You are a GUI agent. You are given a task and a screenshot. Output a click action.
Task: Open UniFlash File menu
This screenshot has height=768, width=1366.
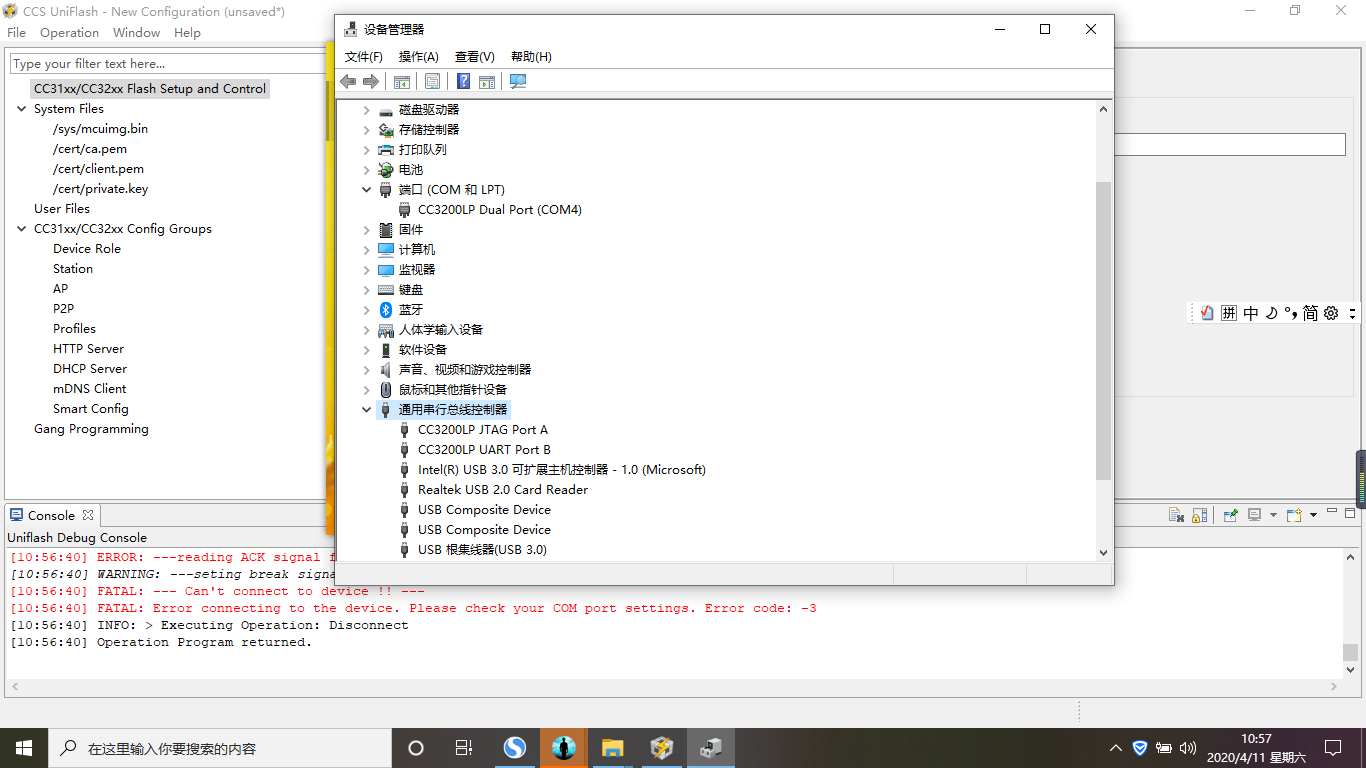coord(16,33)
